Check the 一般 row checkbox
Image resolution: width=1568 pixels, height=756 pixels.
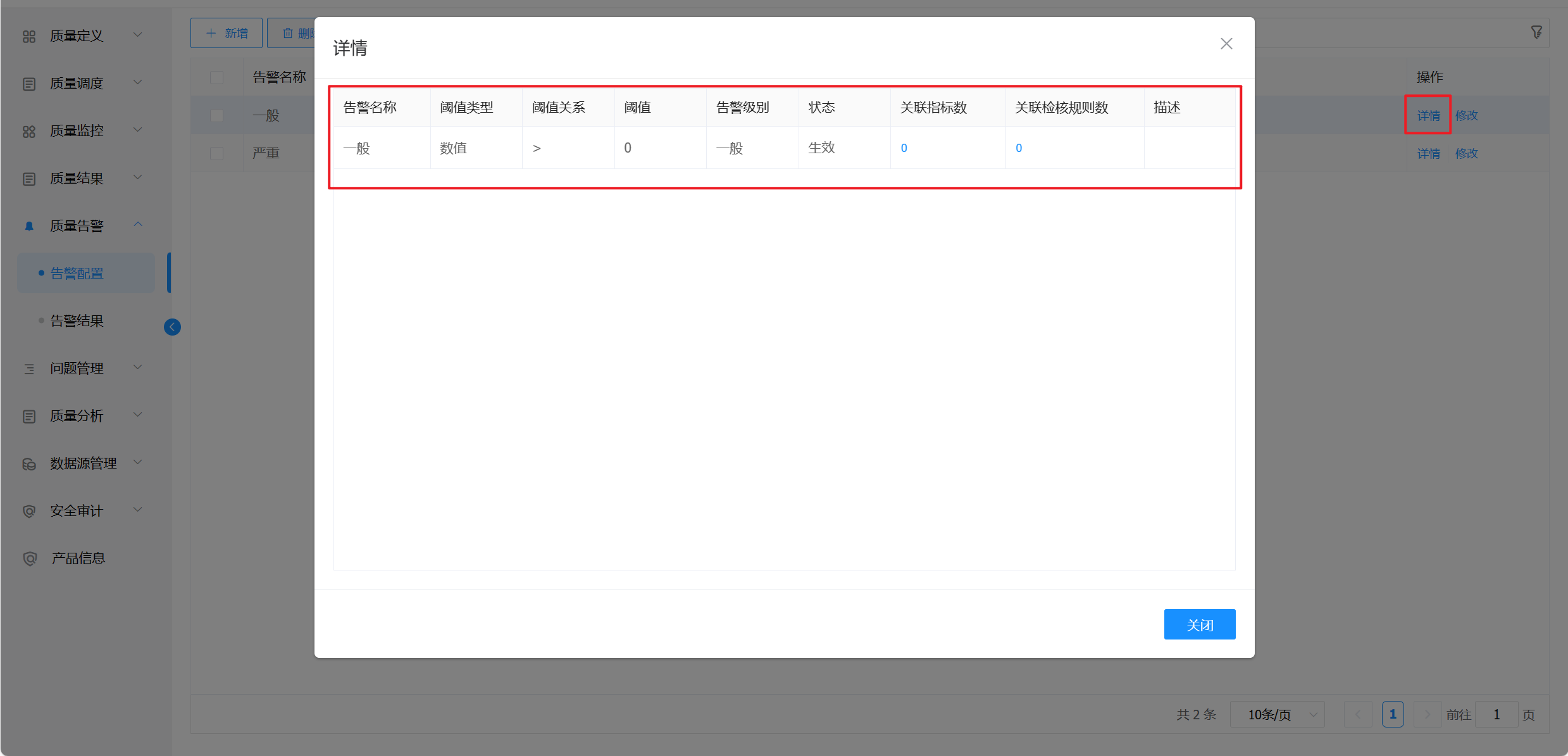click(217, 115)
